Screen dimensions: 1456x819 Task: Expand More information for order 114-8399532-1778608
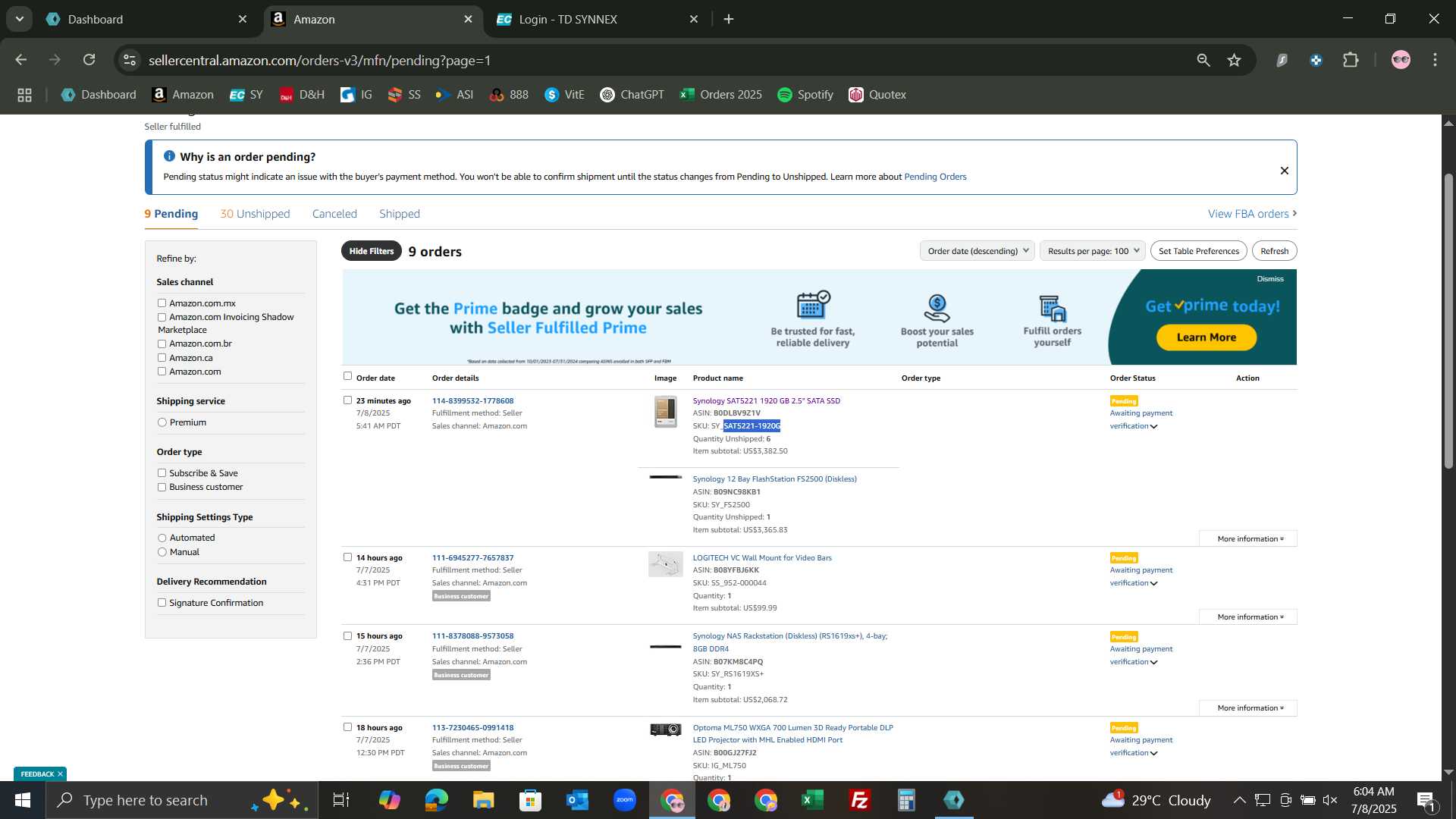[1248, 538]
